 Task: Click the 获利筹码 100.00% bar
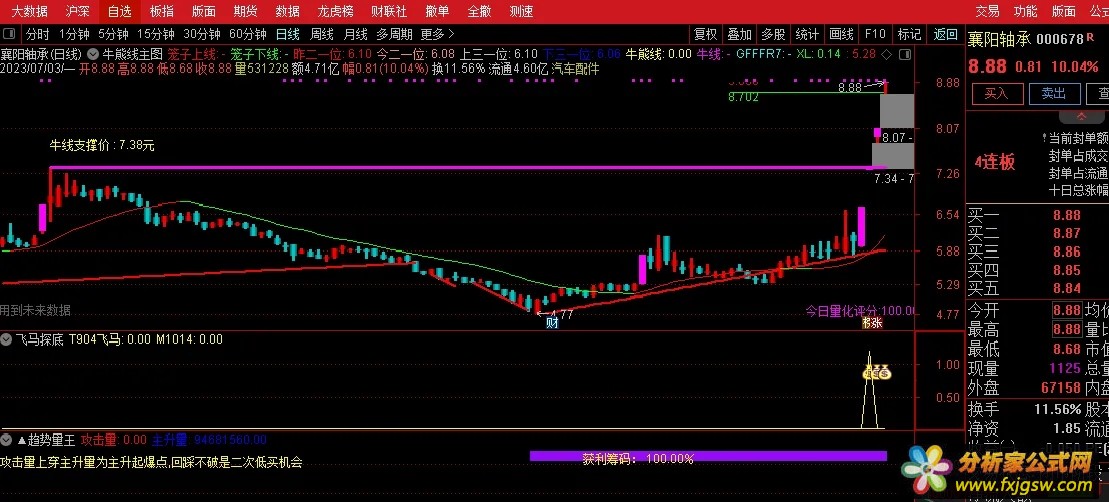(708, 457)
